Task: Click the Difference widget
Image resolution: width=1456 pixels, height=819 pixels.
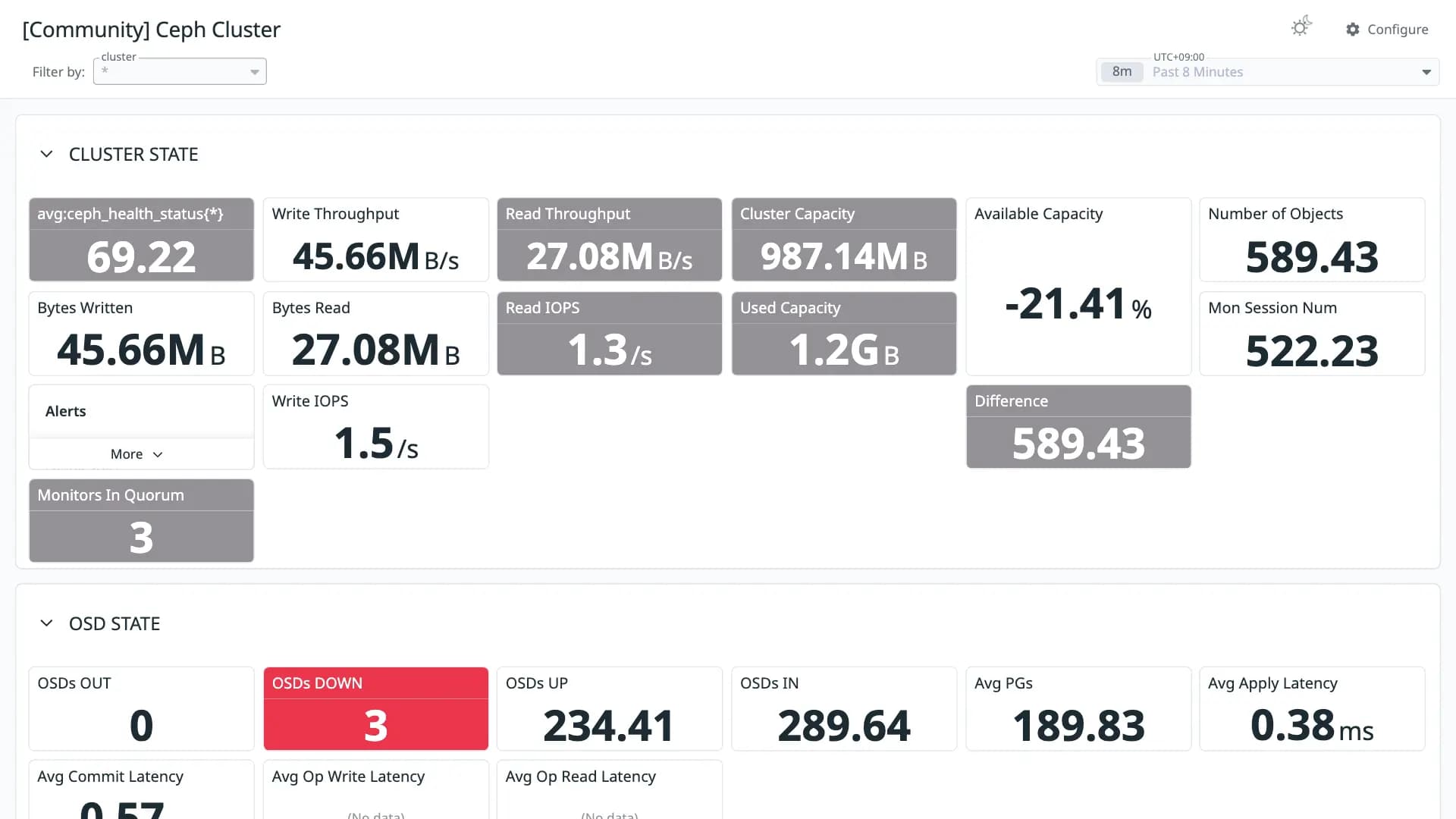Action: coord(1078,427)
